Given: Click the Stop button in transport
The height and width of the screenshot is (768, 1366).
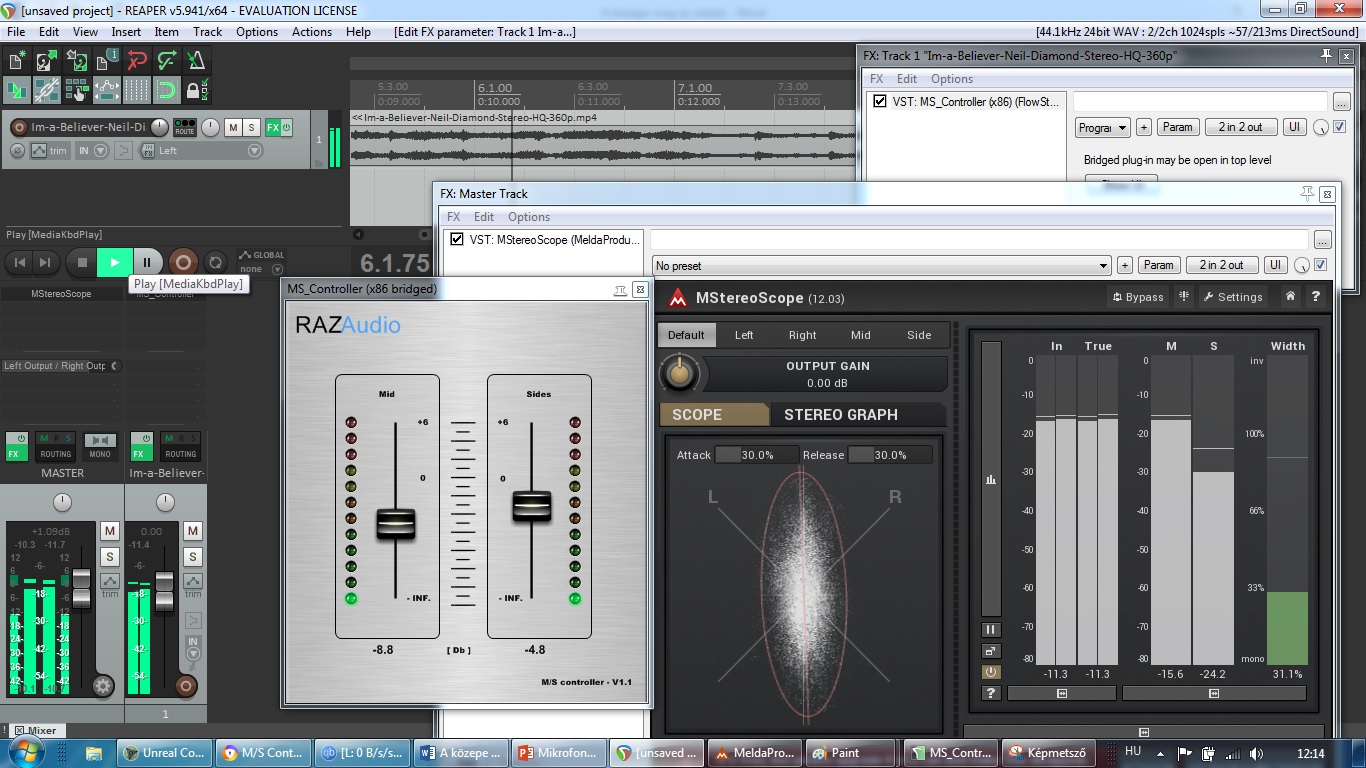Looking at the screenshot, I should (82, 262).
